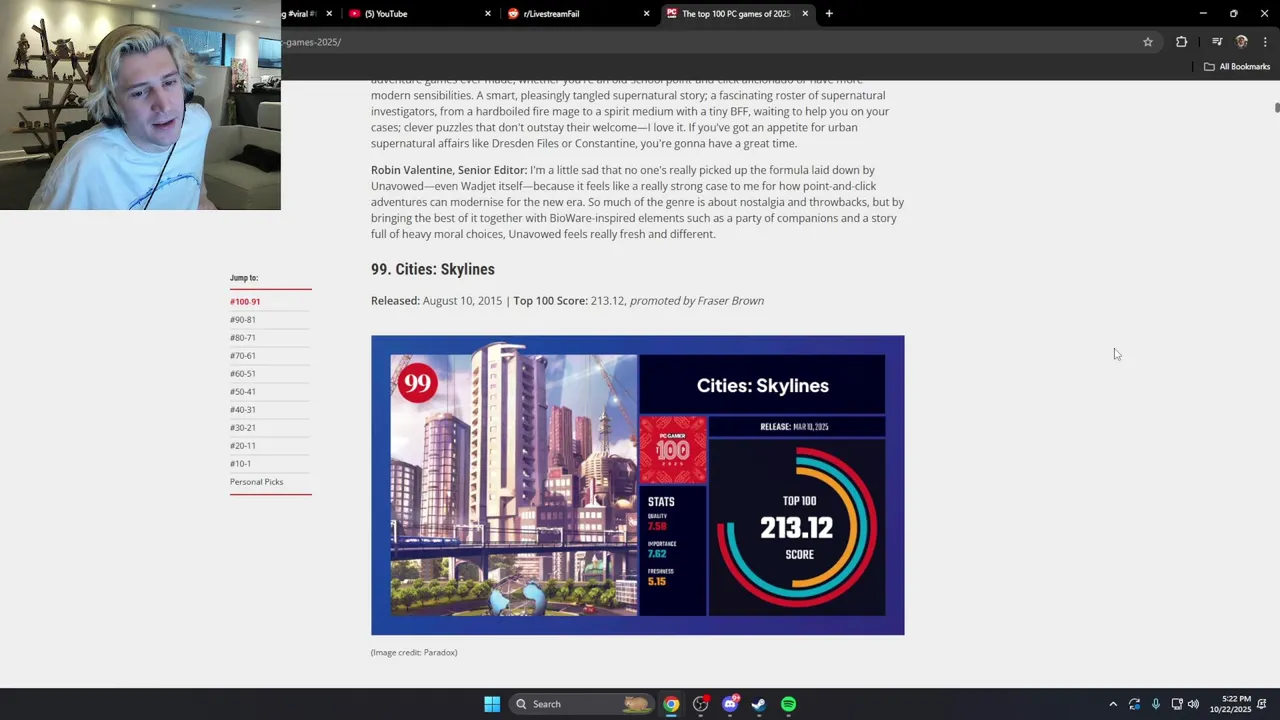Open the All Bookmarks folder
This screenshot has height=720, width=1280.
click(1237, 67)
